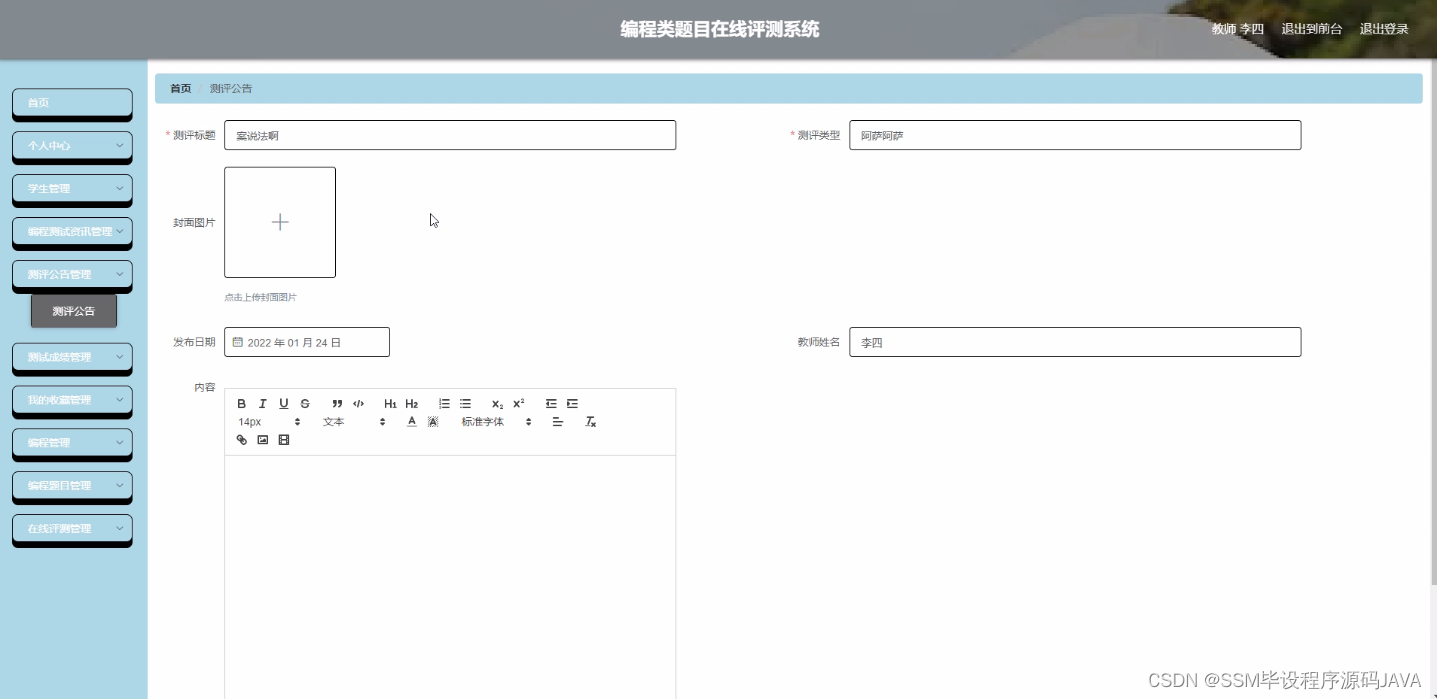The height and width of the screenshot is (699, 1437).
Task: Open the text color picker in the editor
Action: (x=412, y=421)
